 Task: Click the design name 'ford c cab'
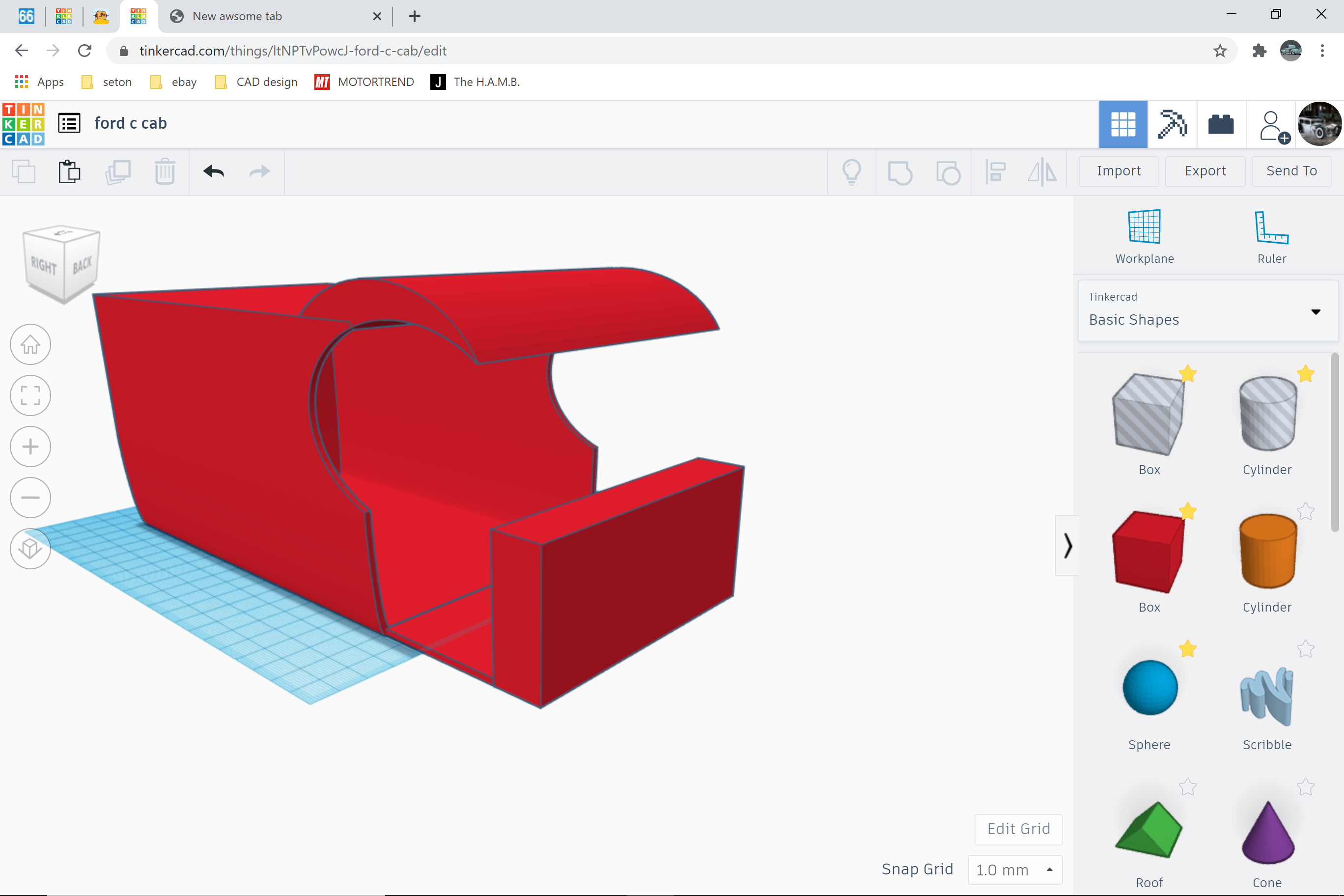[x=130, y=123]
